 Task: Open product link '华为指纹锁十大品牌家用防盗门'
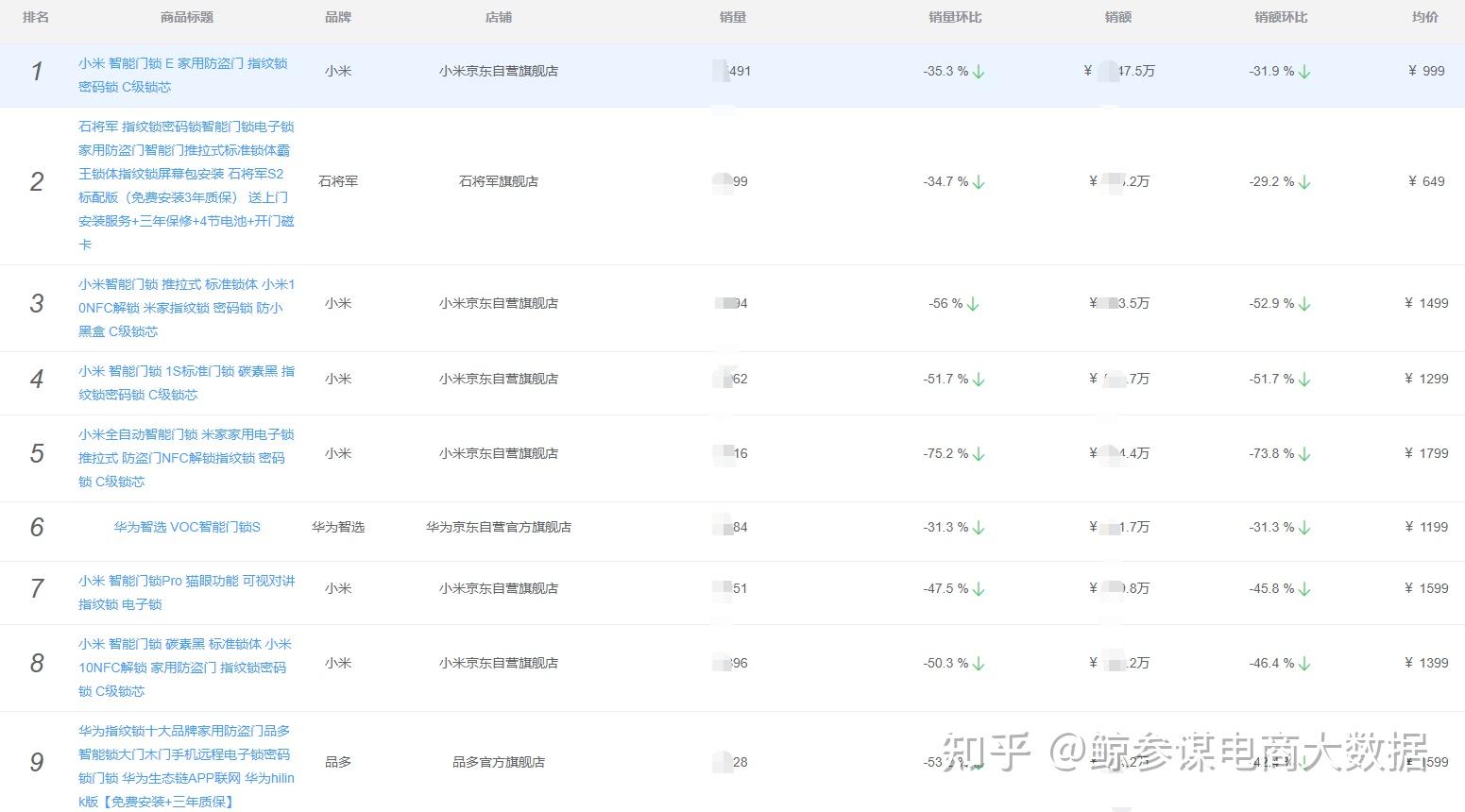click(186, 766)
